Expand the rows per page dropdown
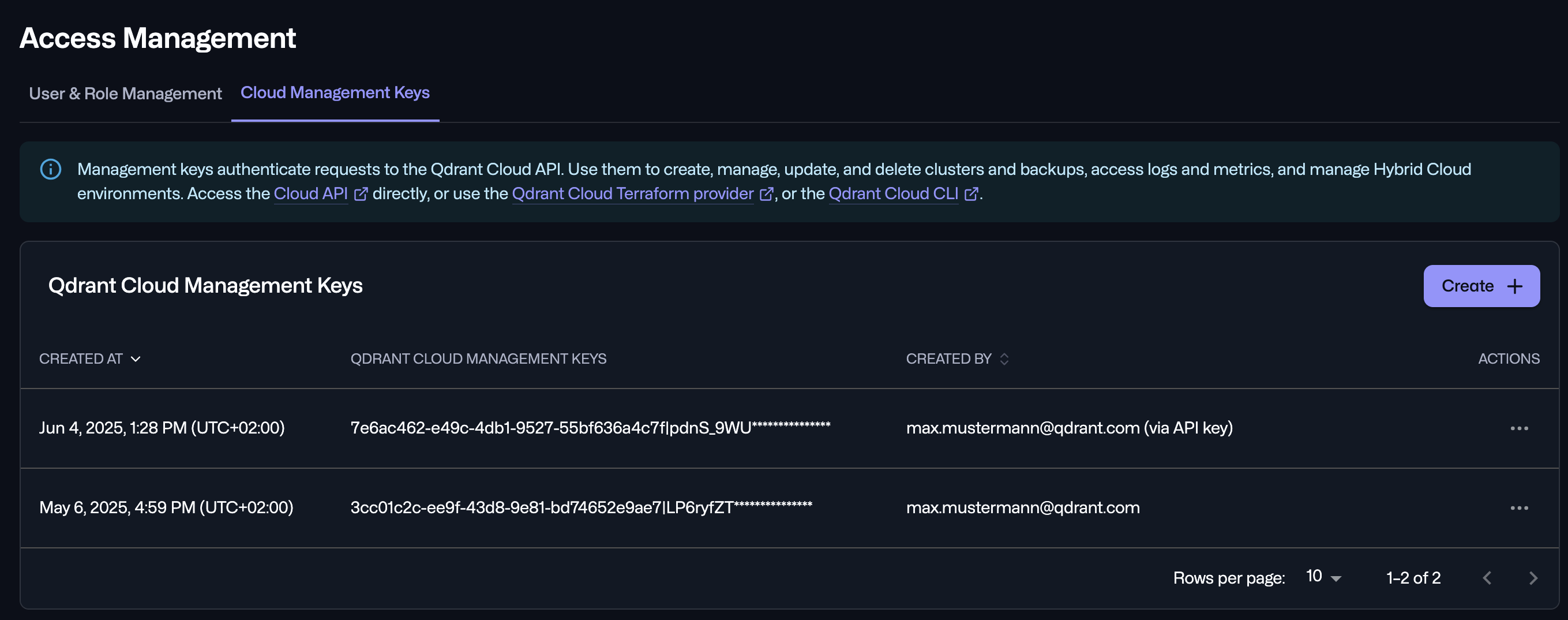Viewport: 1568px width, 620px height. (1325, 577)
